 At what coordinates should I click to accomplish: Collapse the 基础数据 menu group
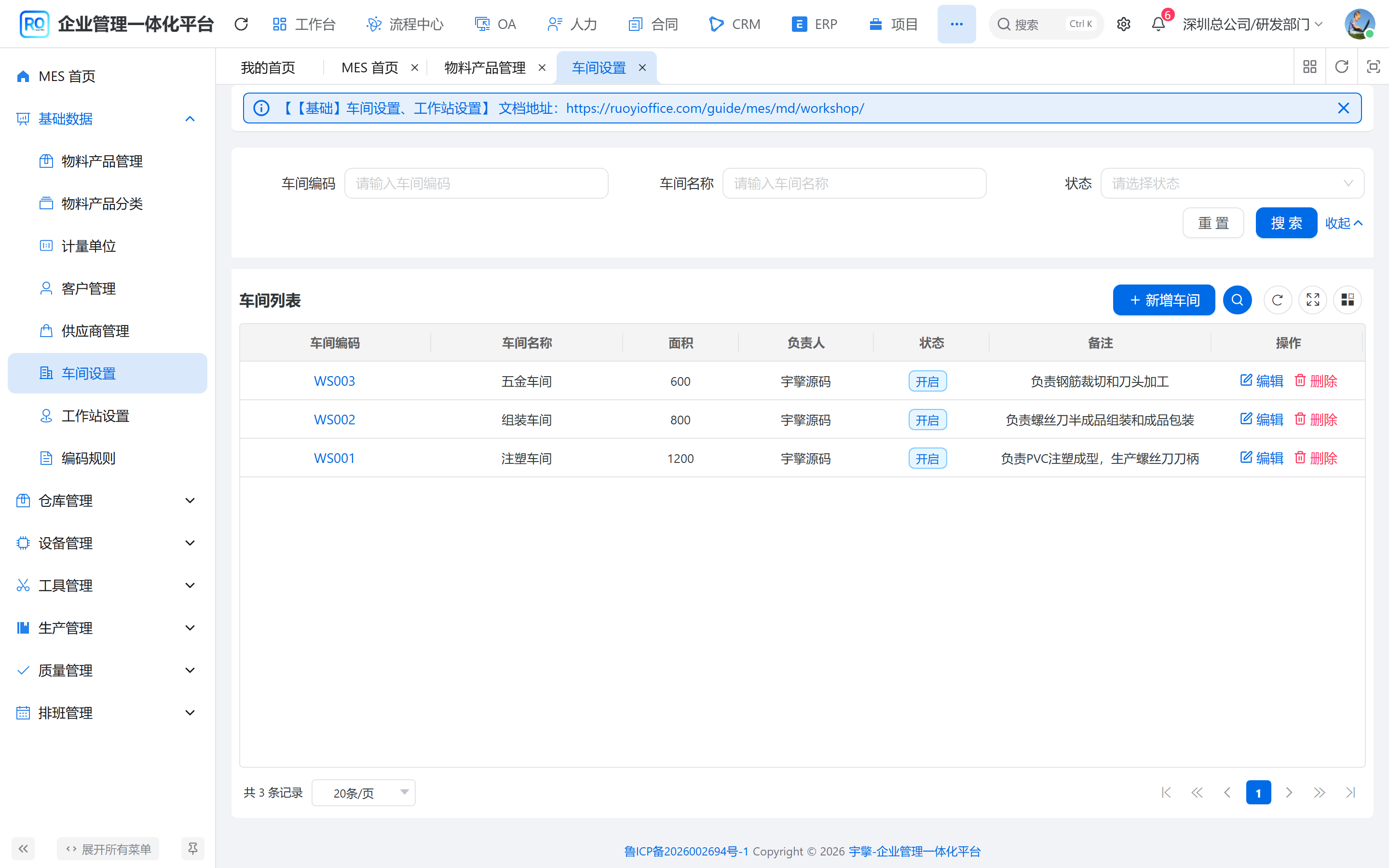(108, 119)
